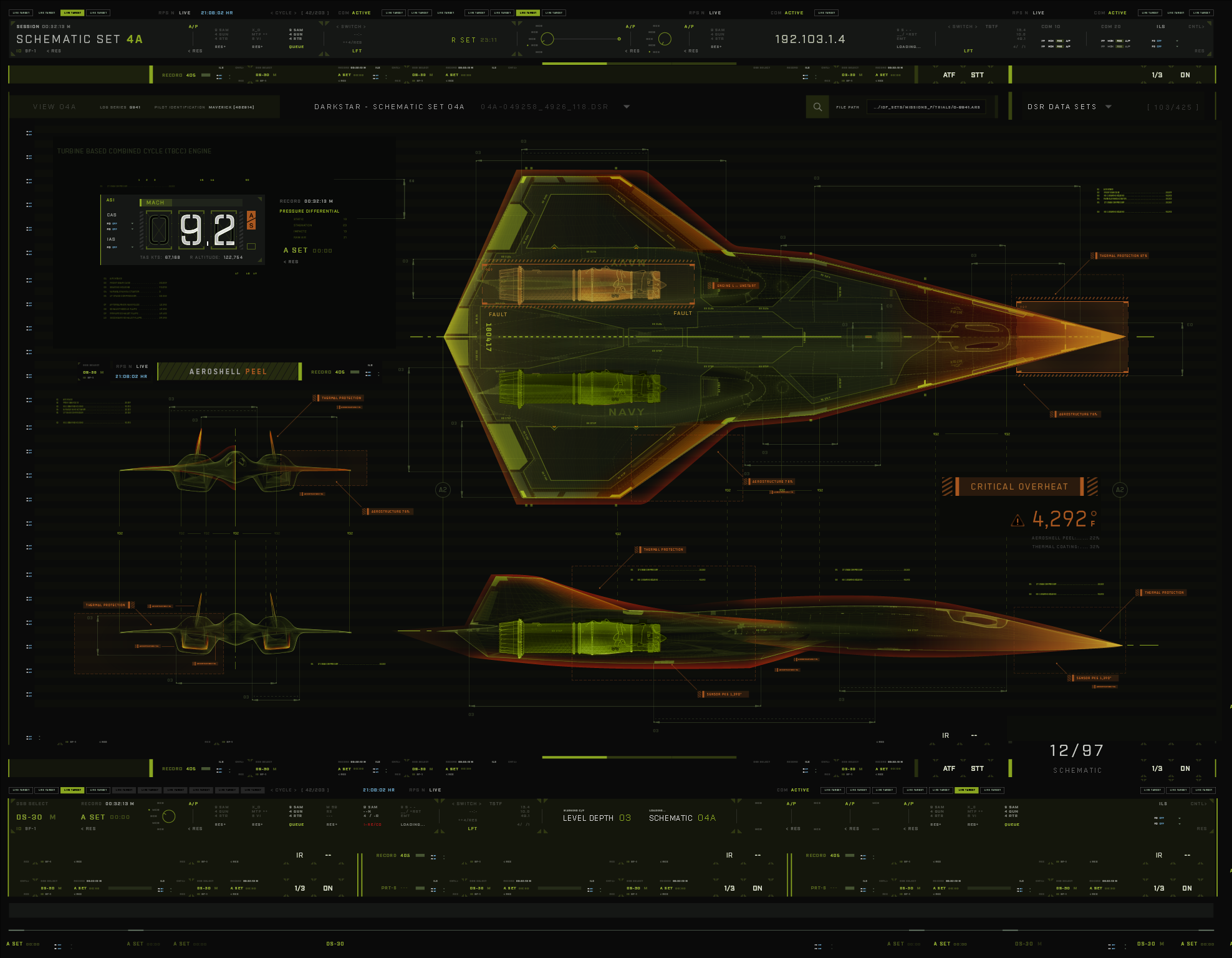The image size is (1232, 958).
Task: Toggle the ON switch in top-right strip
Action: pos(1185,75)
